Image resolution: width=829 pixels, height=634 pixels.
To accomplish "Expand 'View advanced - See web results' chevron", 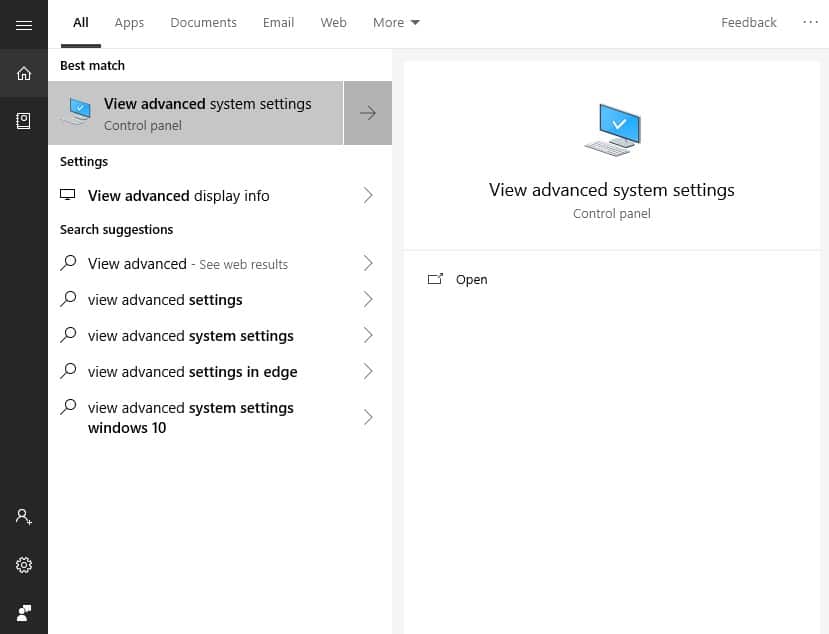I will click(x=368, y=263).
